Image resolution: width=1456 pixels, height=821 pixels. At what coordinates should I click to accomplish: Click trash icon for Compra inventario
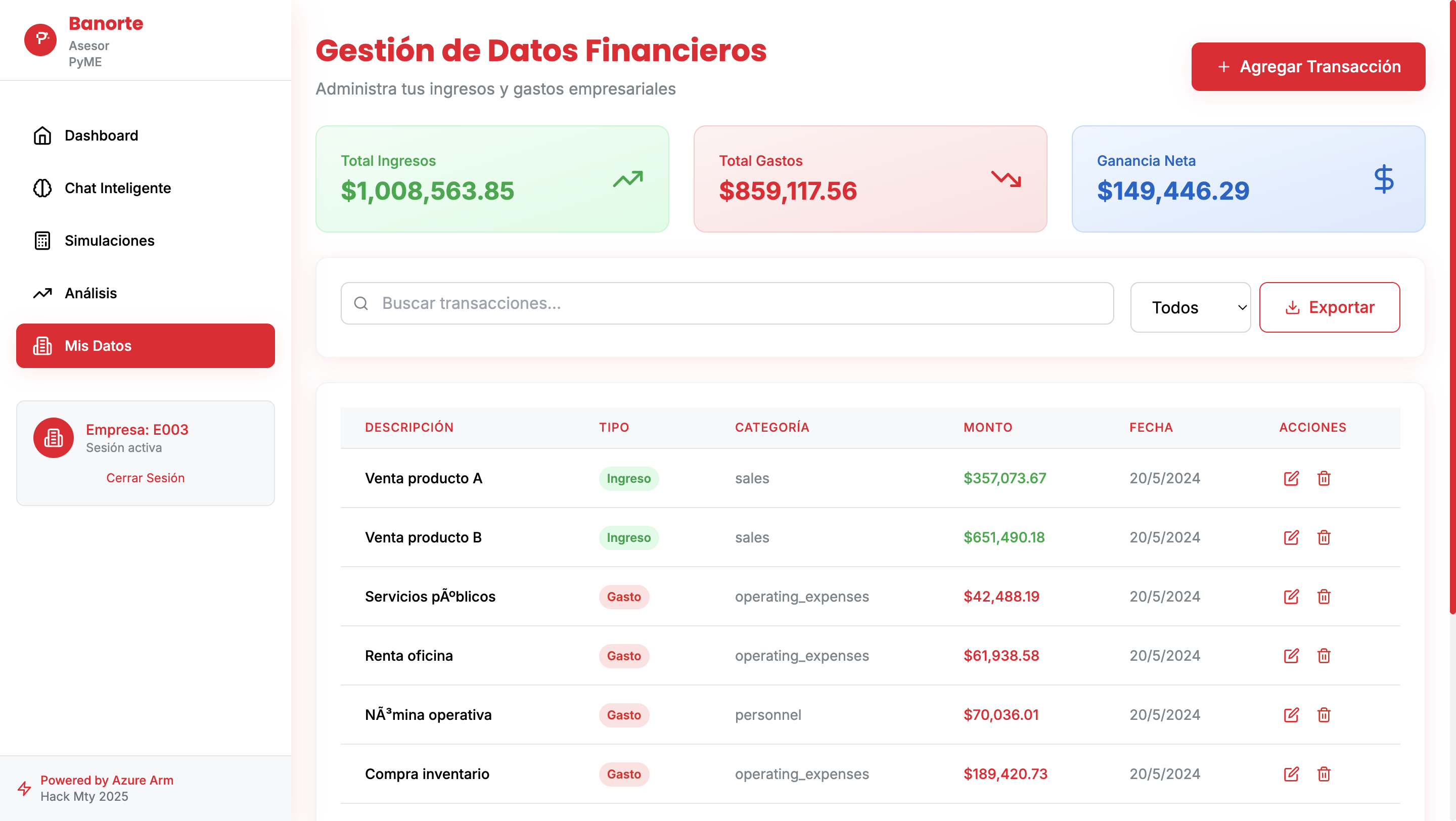pos(1324,773)
